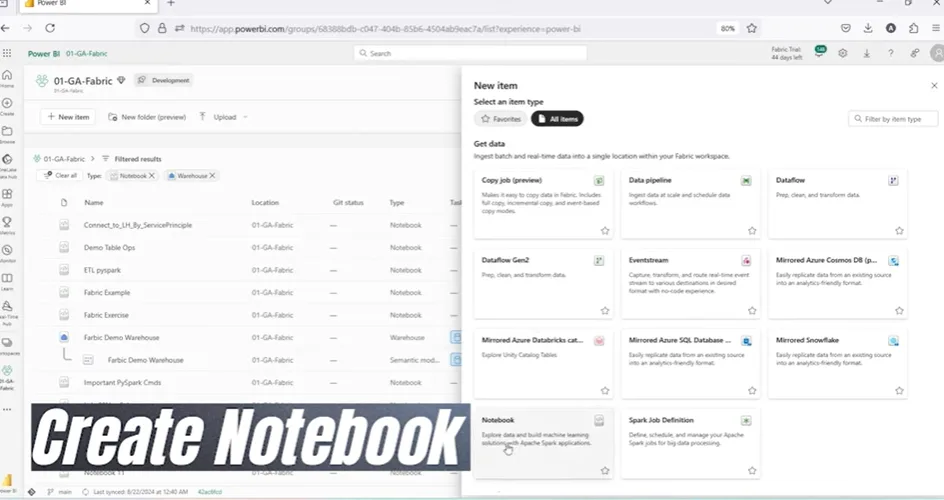
Task: Remove the Notebook type filter
Action: [x=152, y=176]
